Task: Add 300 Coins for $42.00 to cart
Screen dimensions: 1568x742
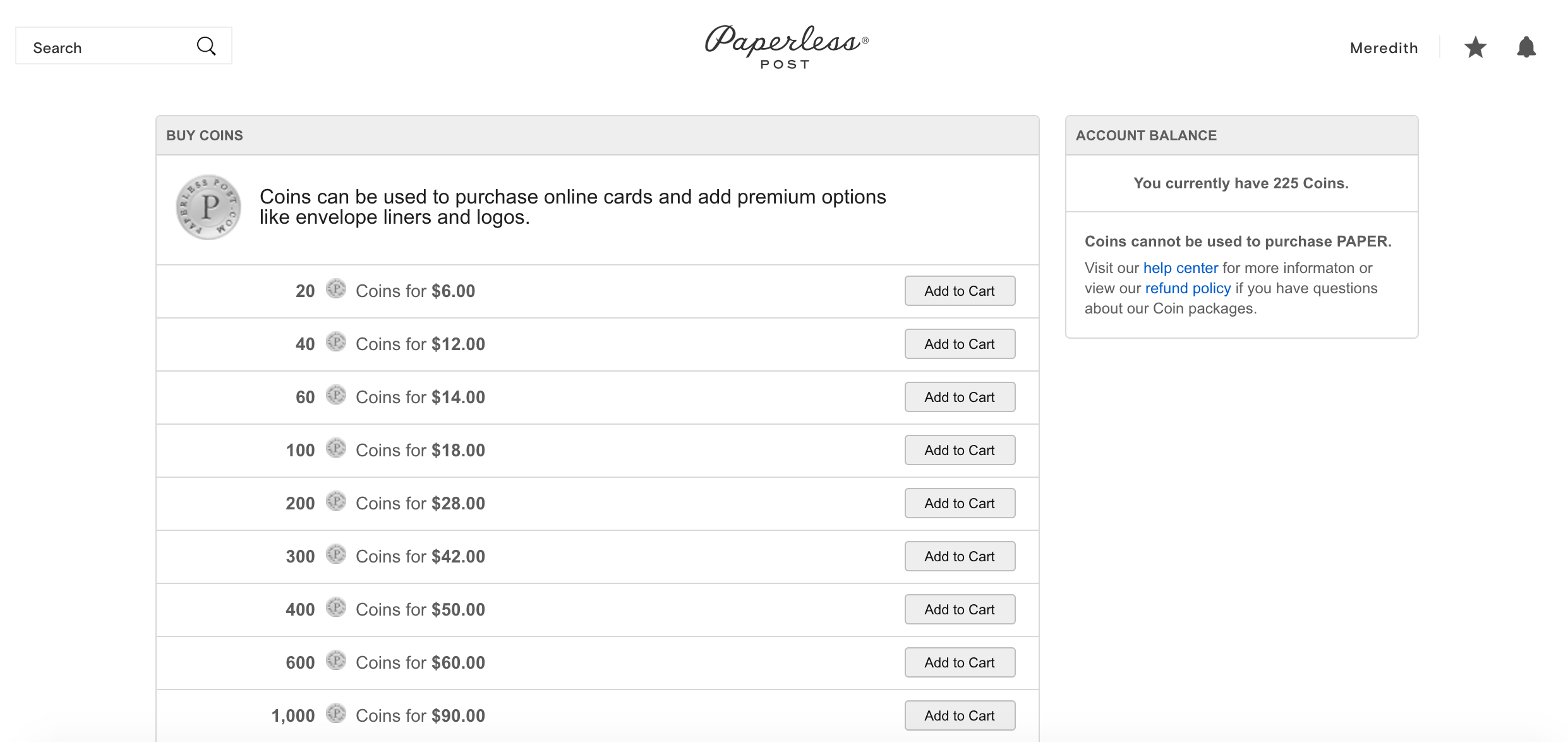Action: [x=960, y=556]
